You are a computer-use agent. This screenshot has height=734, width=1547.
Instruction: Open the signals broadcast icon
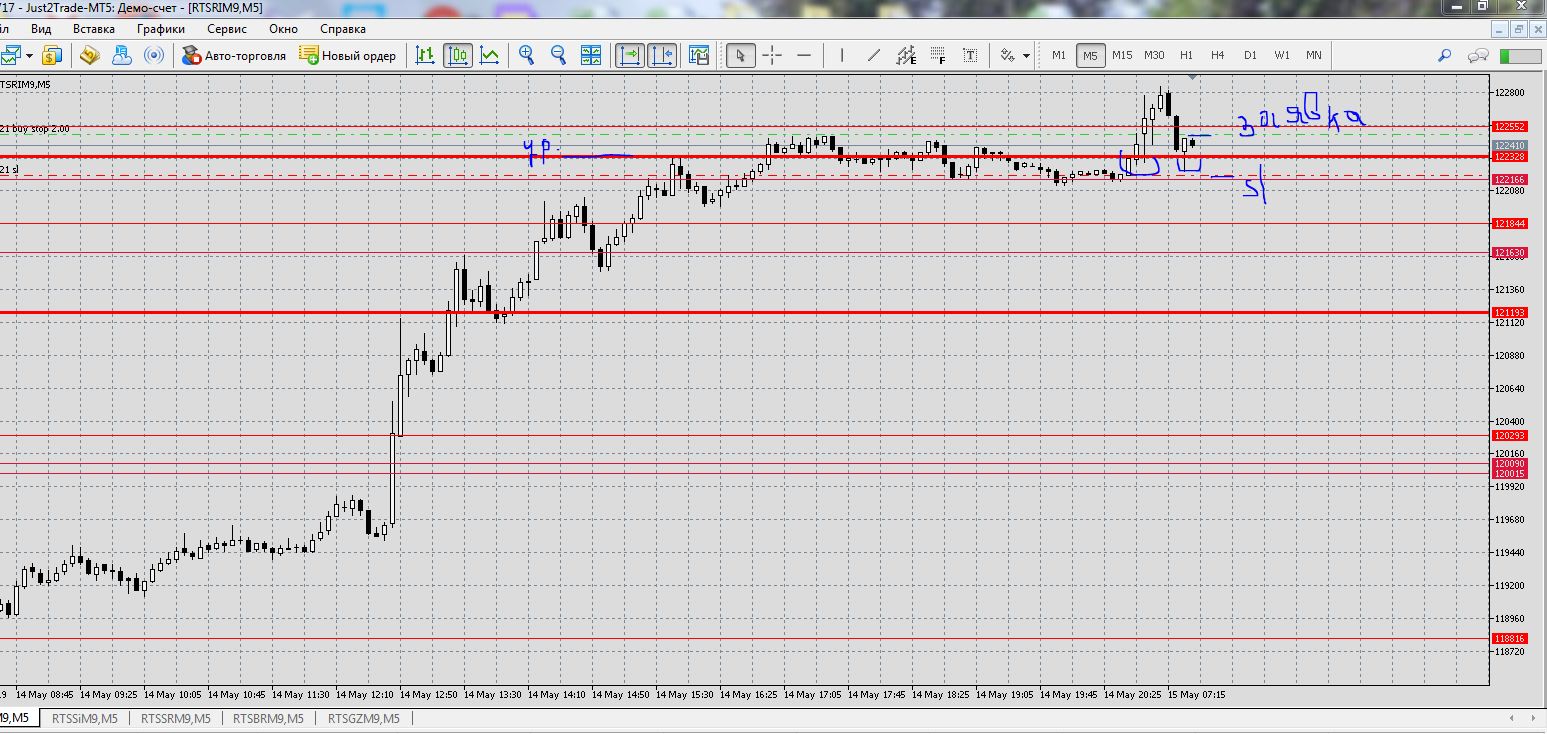click(x=154, y=55)
